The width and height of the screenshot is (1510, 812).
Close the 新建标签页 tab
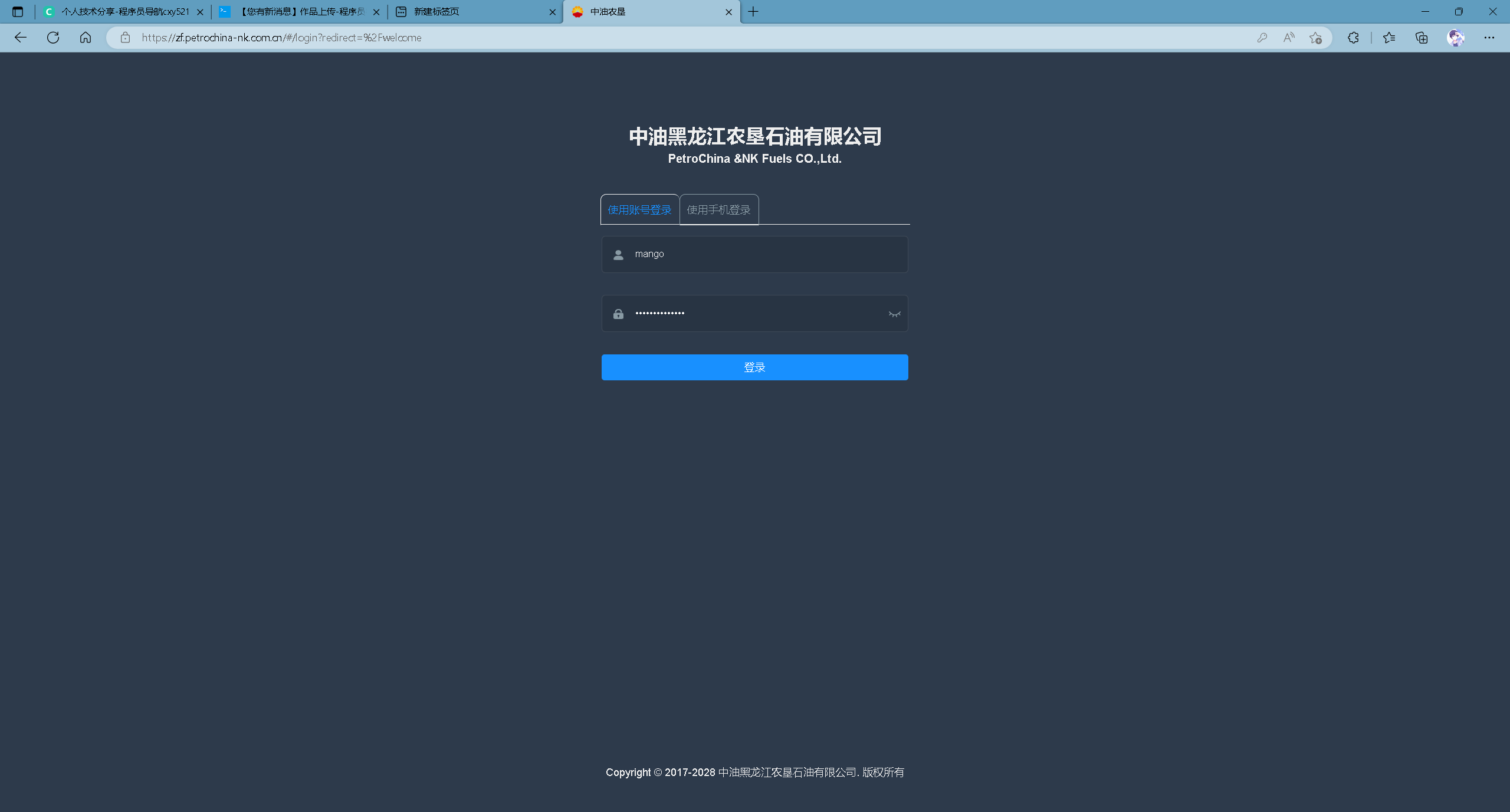click(x=553, y=12)
